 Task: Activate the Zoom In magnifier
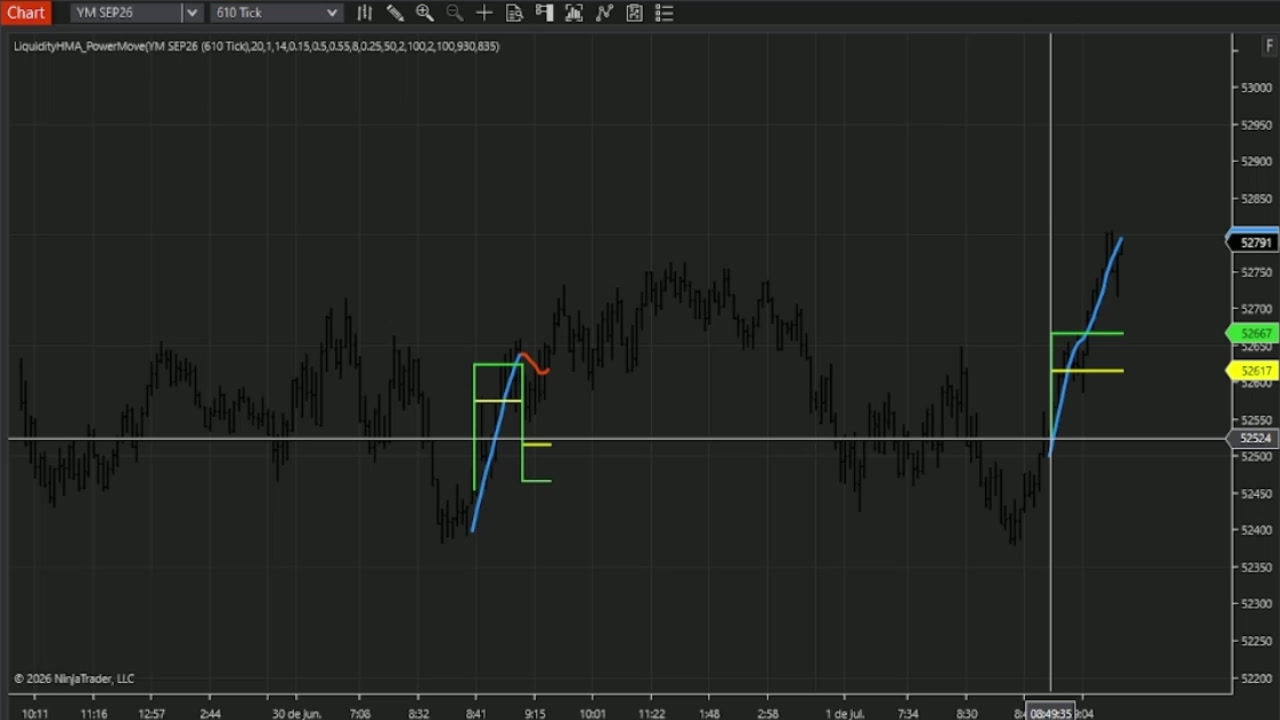coord(424,13)
